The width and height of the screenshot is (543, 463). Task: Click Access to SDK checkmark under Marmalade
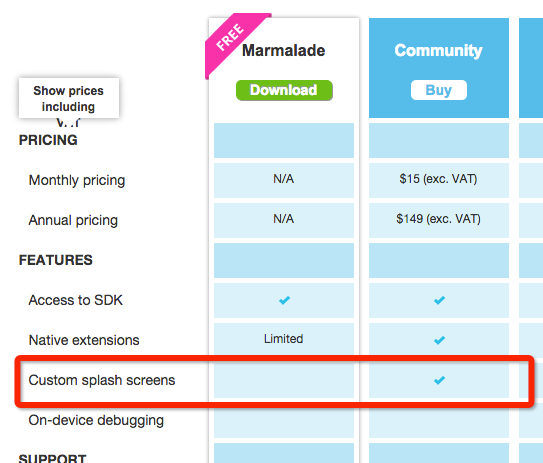pyautogui.click(x=284, y=300)
